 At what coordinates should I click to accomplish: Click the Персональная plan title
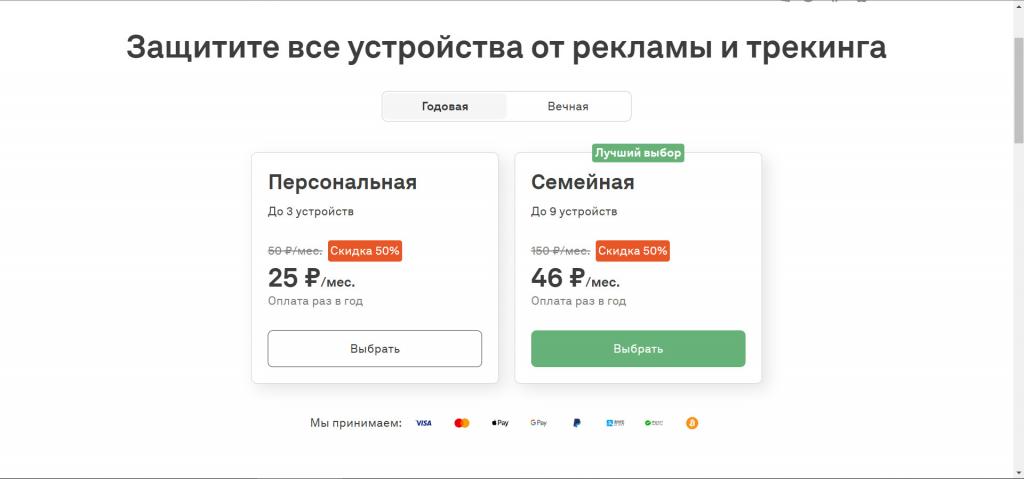(342, 182)
